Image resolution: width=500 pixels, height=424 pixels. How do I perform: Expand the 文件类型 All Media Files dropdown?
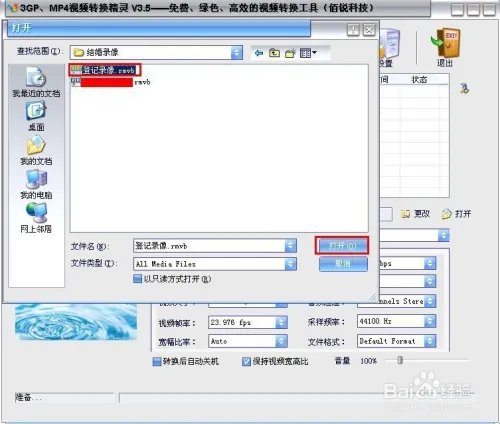(x=290, y=264)
